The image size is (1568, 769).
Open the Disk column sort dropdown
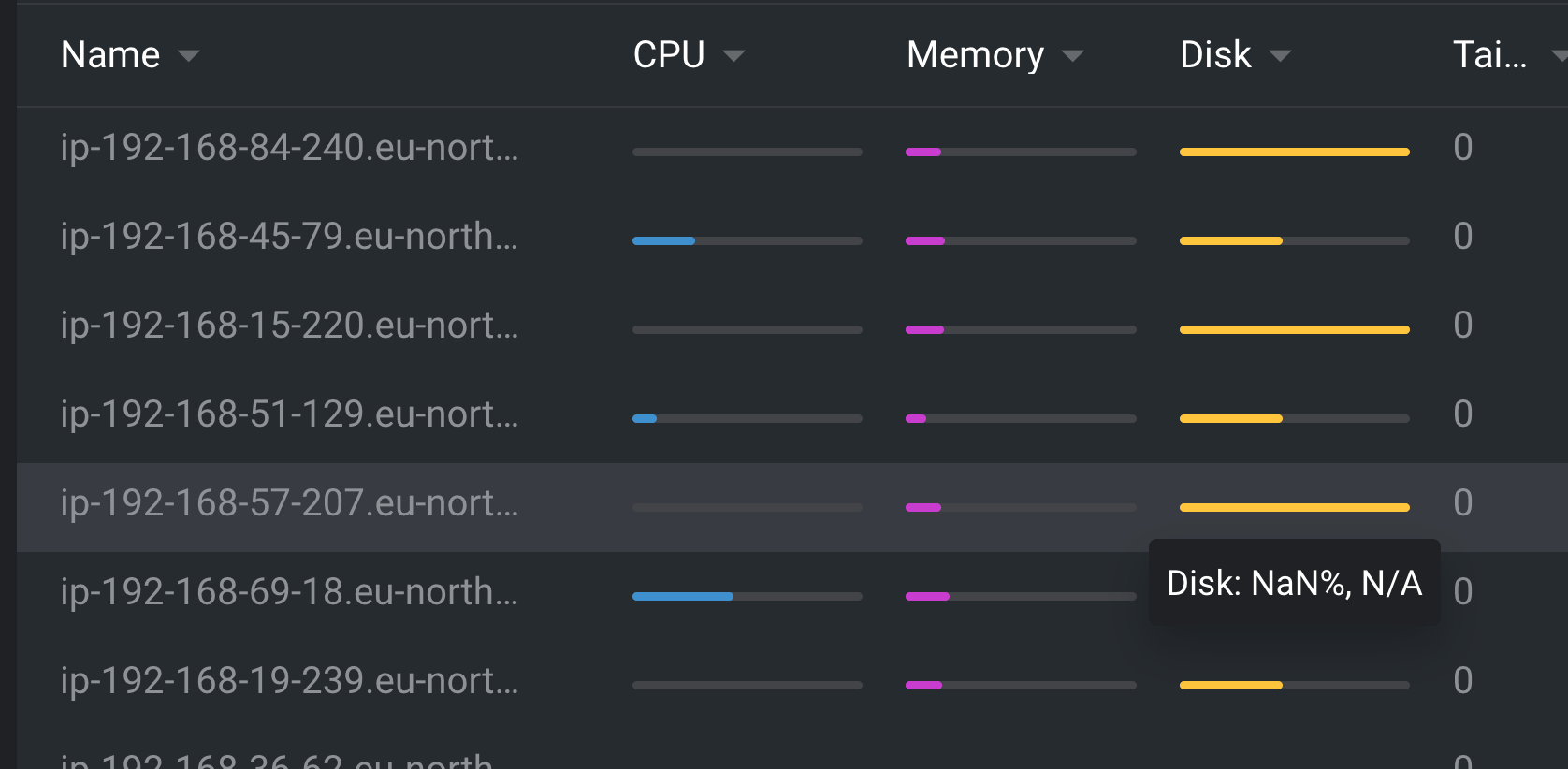pos(1281,56)
